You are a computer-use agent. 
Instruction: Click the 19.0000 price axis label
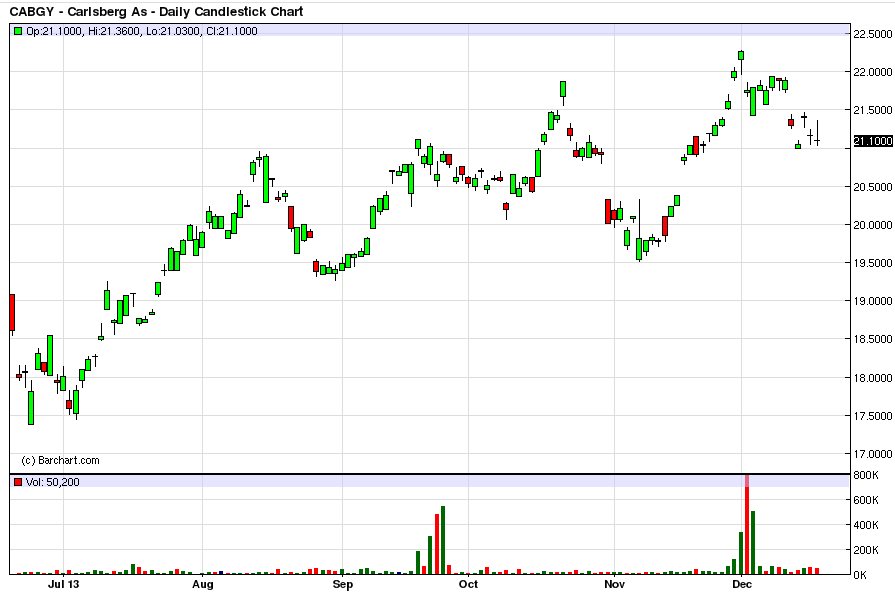[x=873, y=301]
